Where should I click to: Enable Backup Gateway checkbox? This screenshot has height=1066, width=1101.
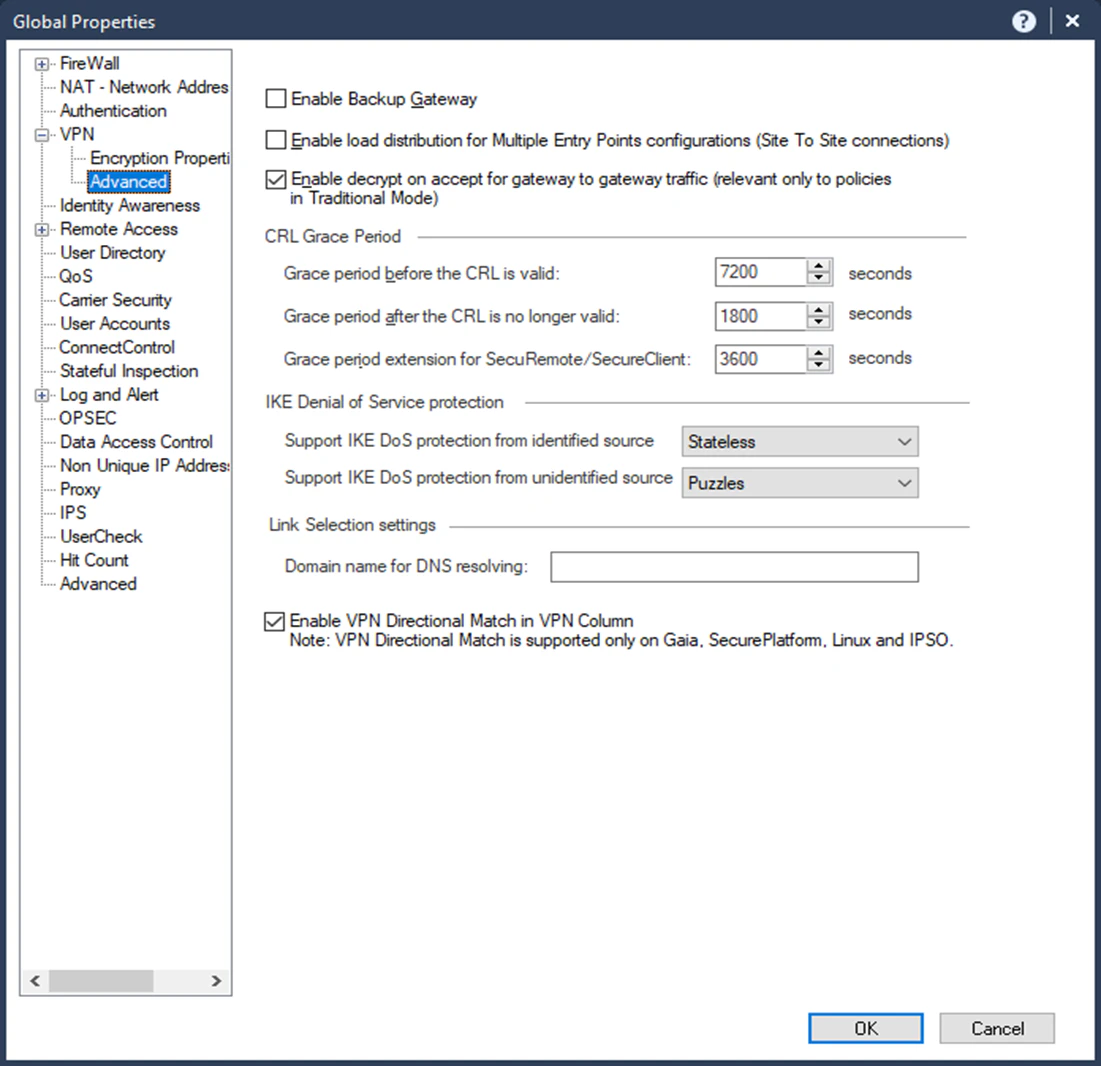click(x=276, y=98)
